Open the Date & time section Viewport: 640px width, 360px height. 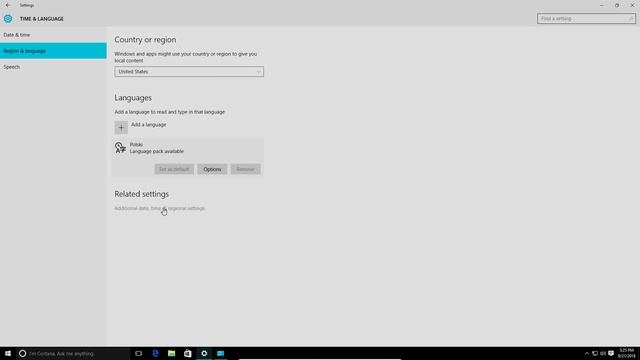pyautogui.click(x=53, y=35)
